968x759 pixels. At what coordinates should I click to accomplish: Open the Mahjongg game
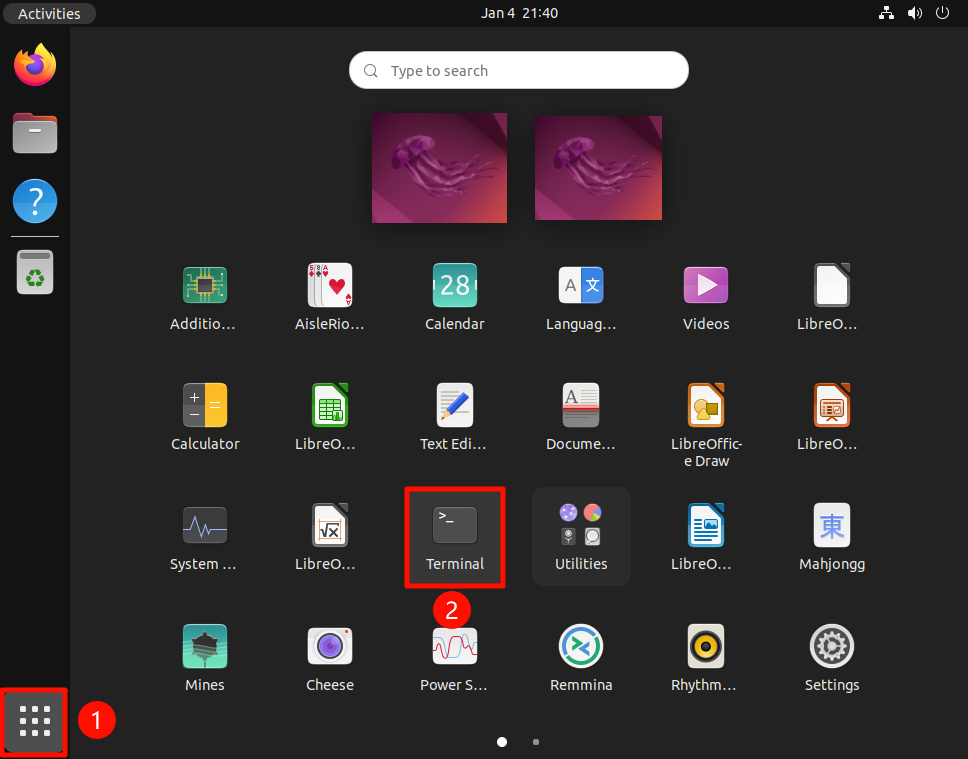[832, 525]
